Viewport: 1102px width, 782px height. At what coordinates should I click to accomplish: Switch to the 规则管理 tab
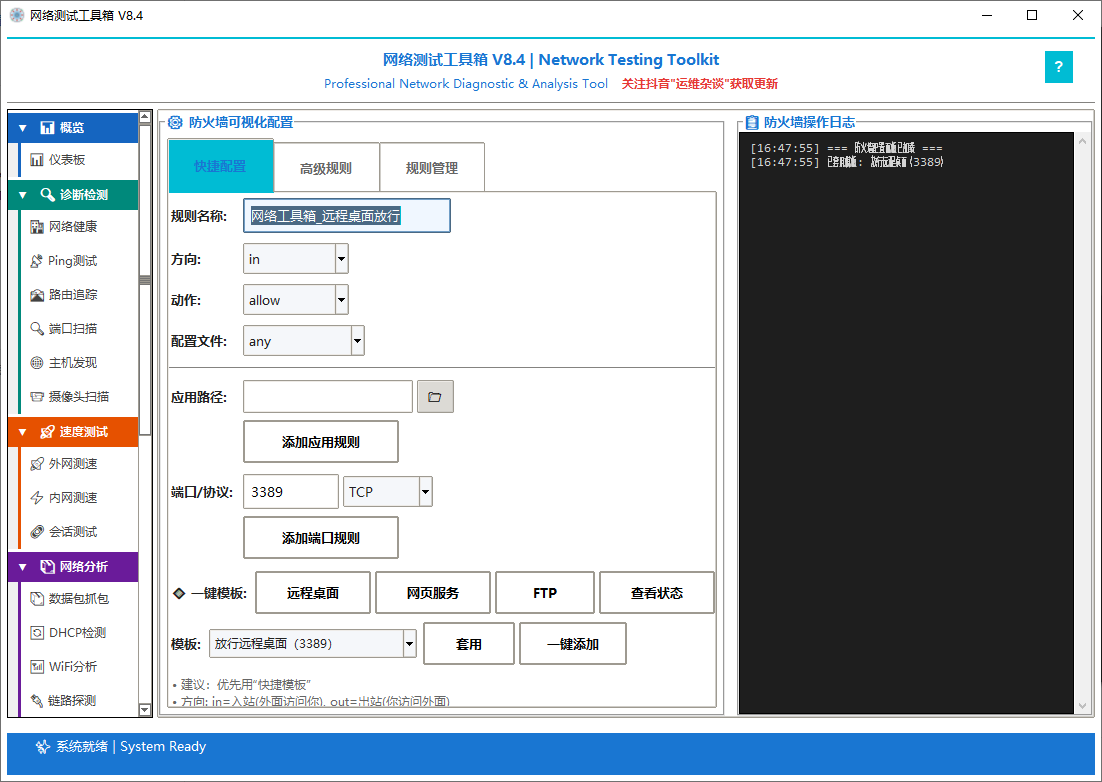click(432, 168)
